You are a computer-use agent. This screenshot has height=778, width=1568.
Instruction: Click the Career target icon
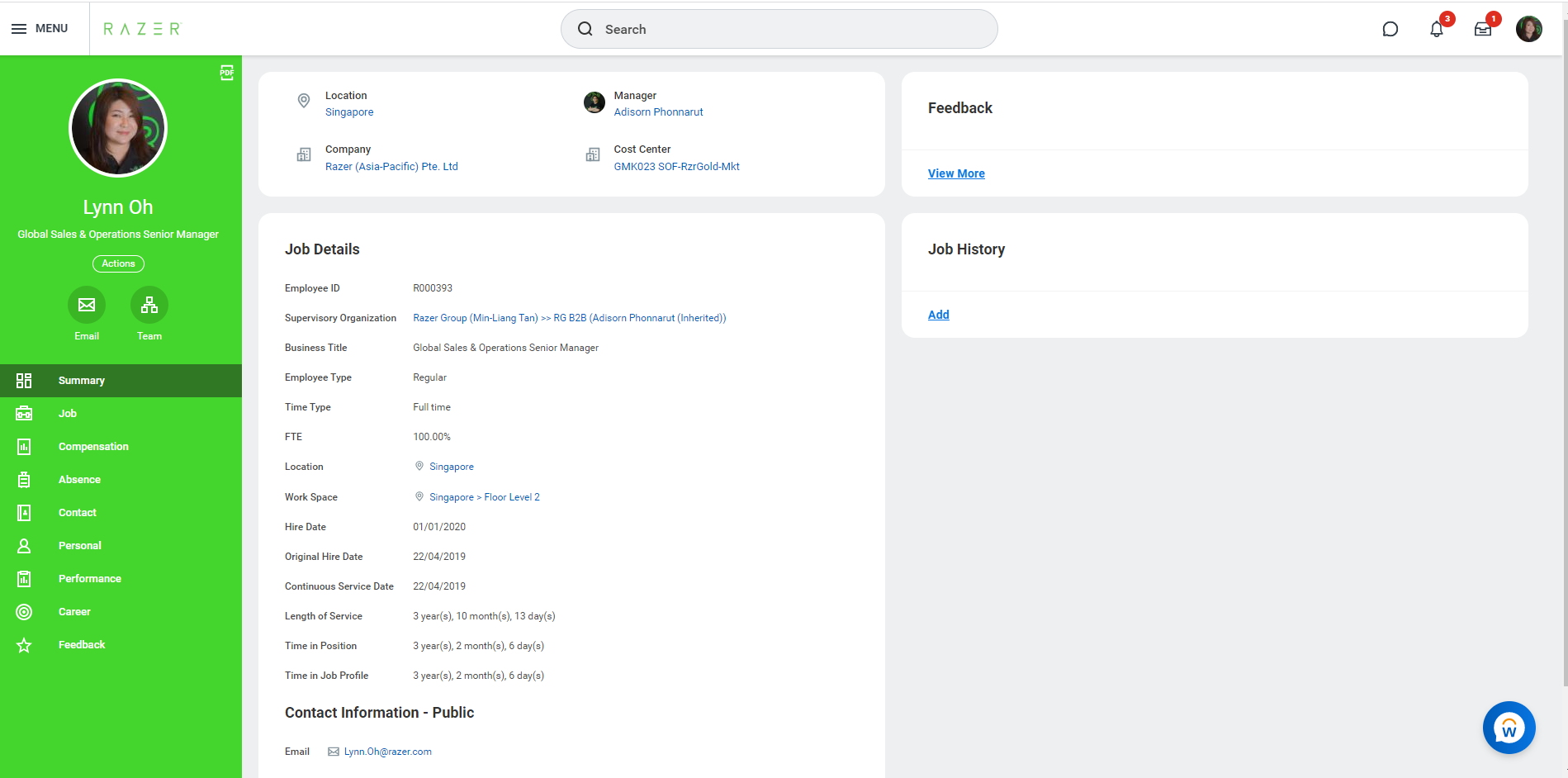pos(24,612)
